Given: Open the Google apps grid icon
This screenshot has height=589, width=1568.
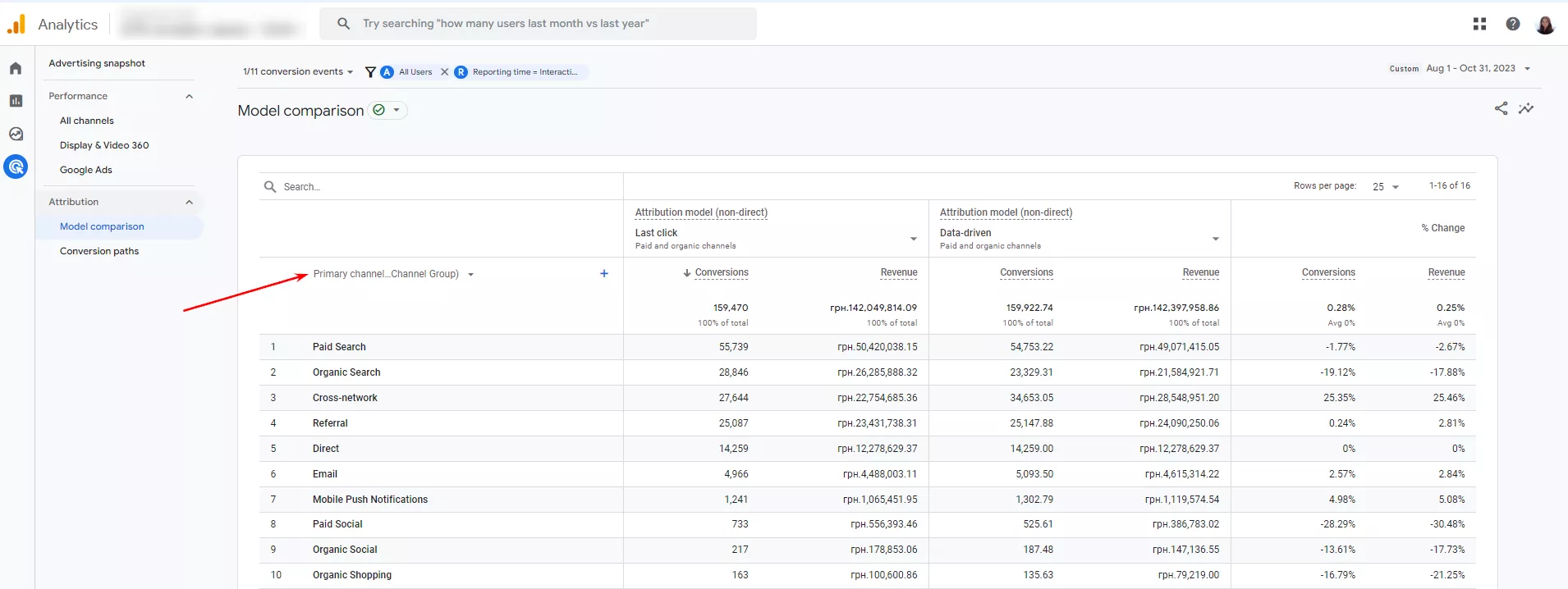Looking at the screenshot, I should [1479, 24].
